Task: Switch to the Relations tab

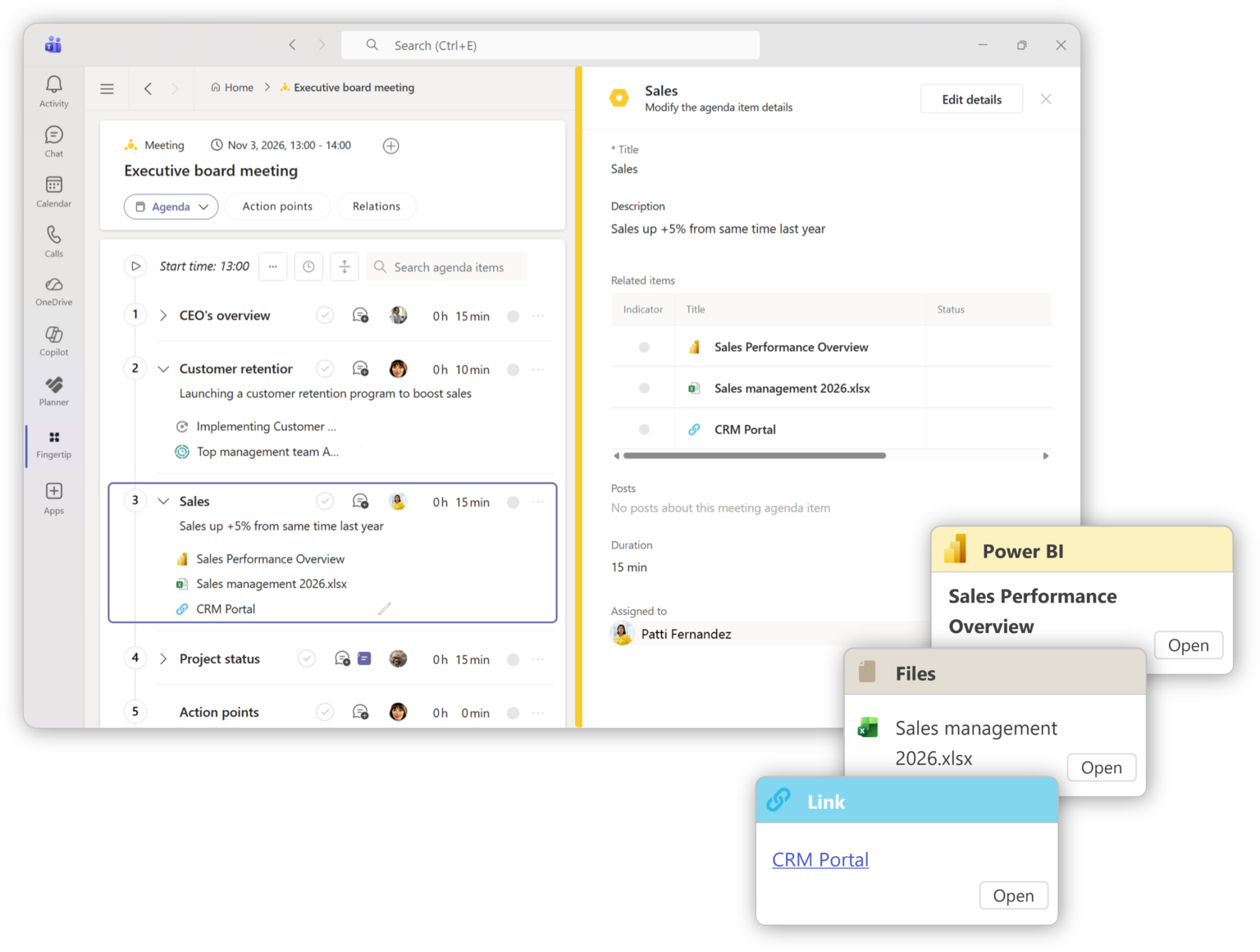Action: [x=377, y=207]
